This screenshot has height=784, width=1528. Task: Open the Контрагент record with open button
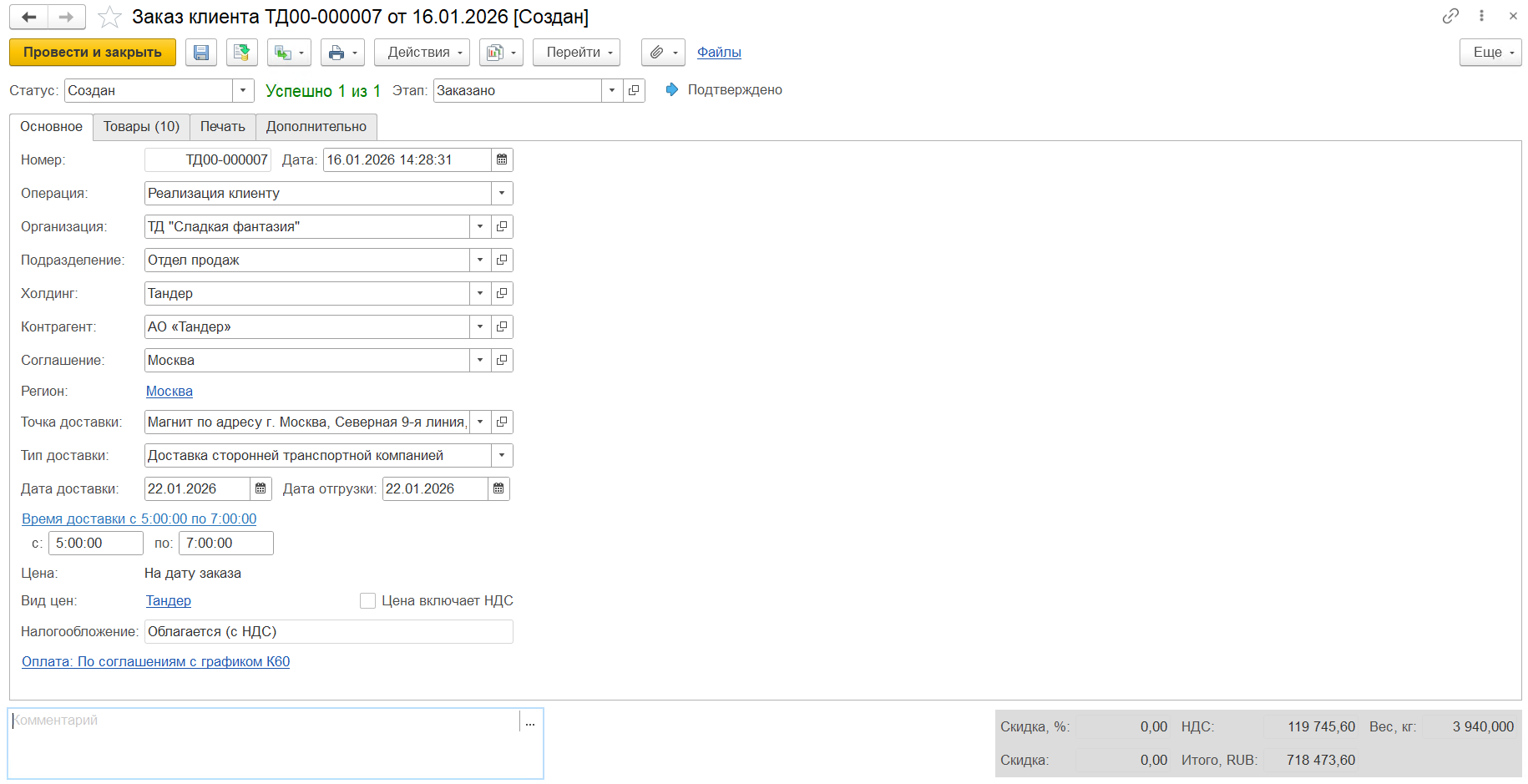pos(502,327)
